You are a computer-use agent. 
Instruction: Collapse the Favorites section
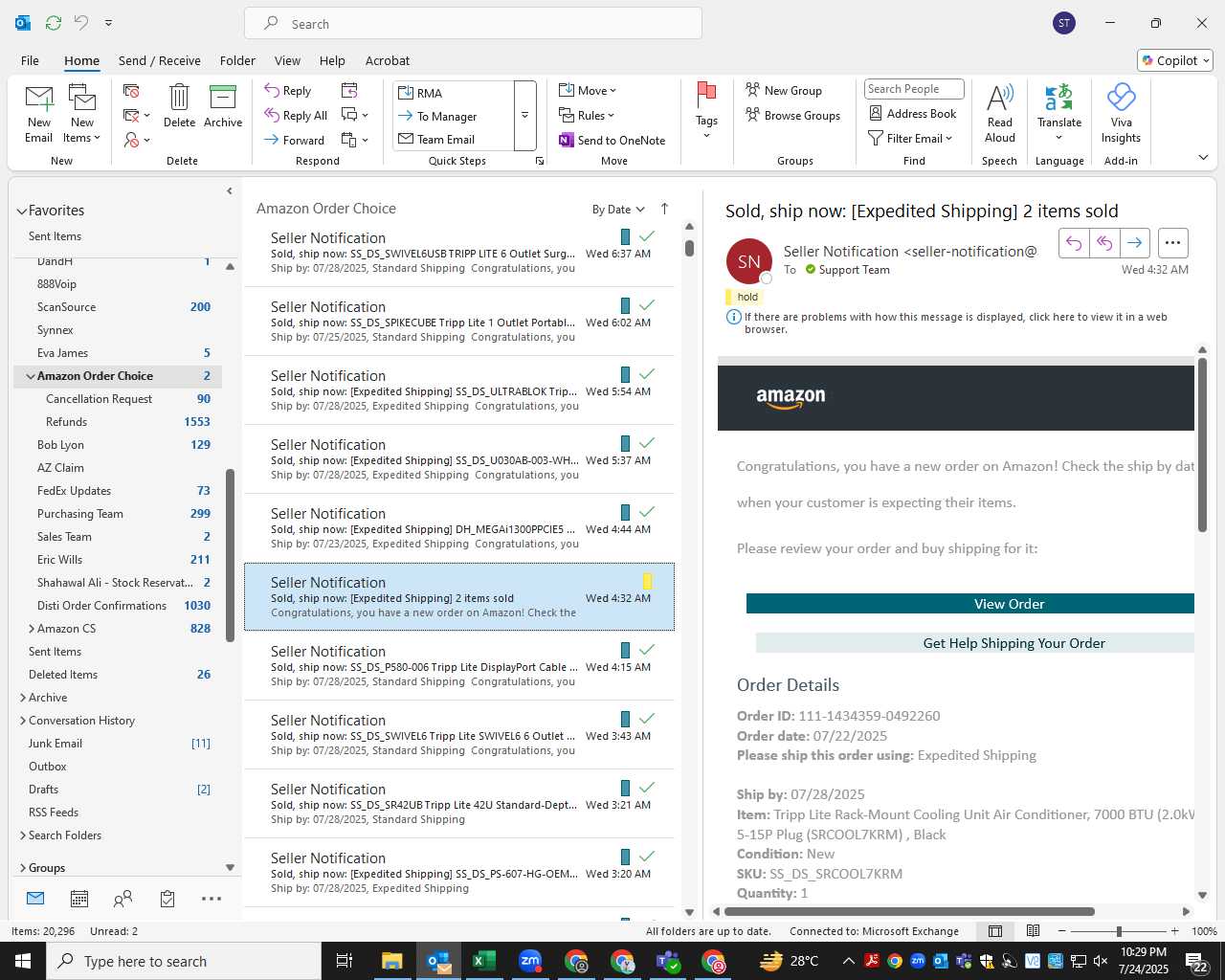[x=21, y=212]
